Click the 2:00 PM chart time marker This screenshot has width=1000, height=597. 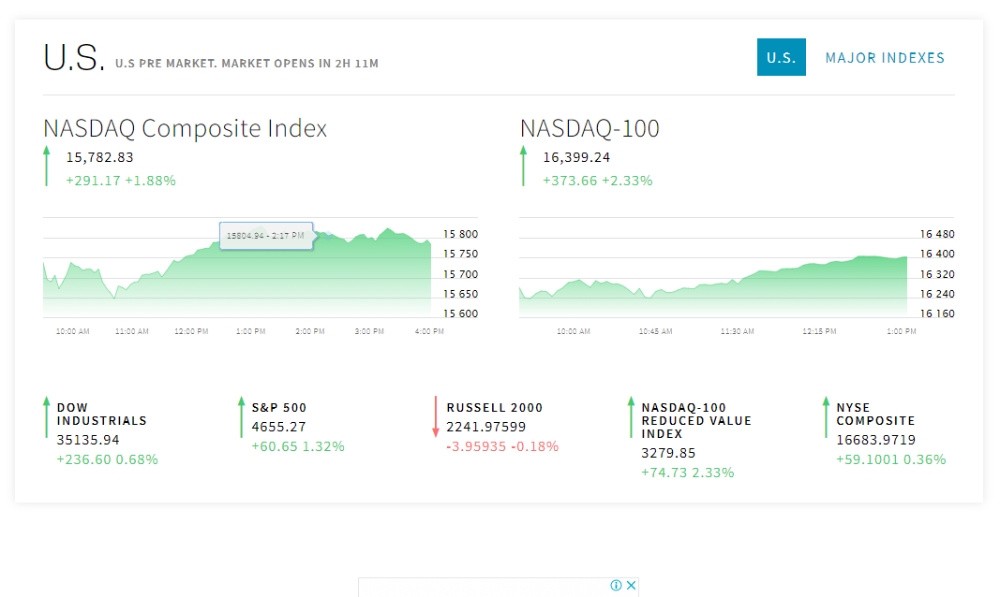(x=310, y=332)
